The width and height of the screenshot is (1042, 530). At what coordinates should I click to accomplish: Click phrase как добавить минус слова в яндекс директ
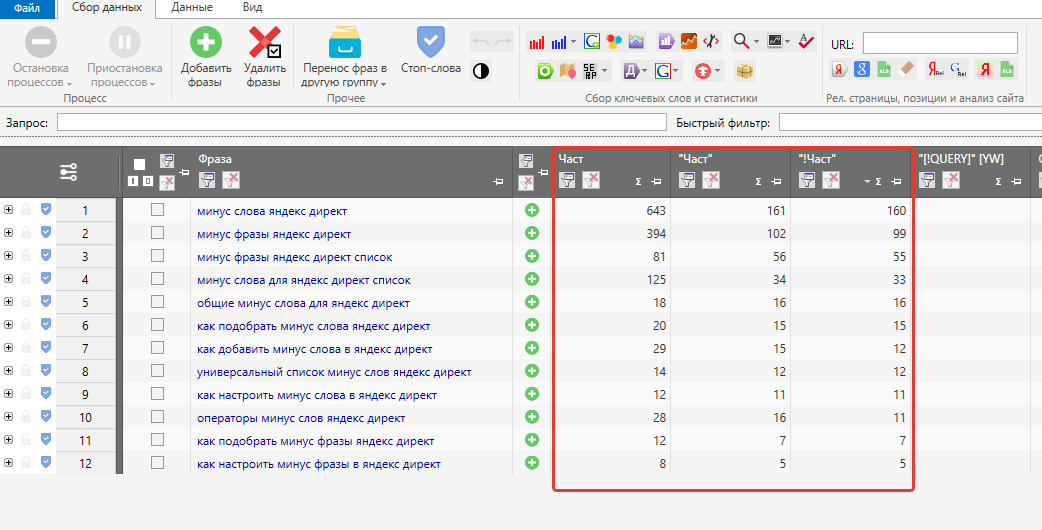[315, 349]
